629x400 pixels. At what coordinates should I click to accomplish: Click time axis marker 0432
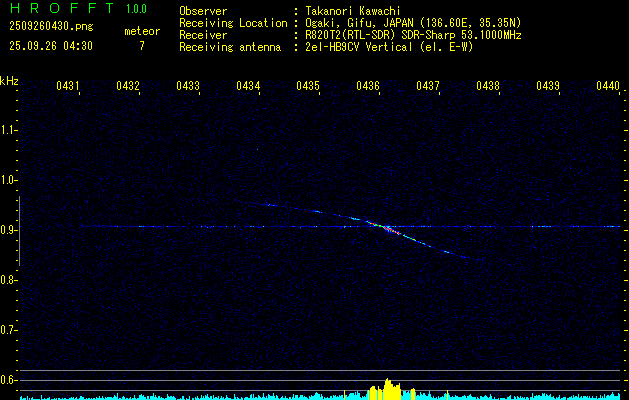128,85
